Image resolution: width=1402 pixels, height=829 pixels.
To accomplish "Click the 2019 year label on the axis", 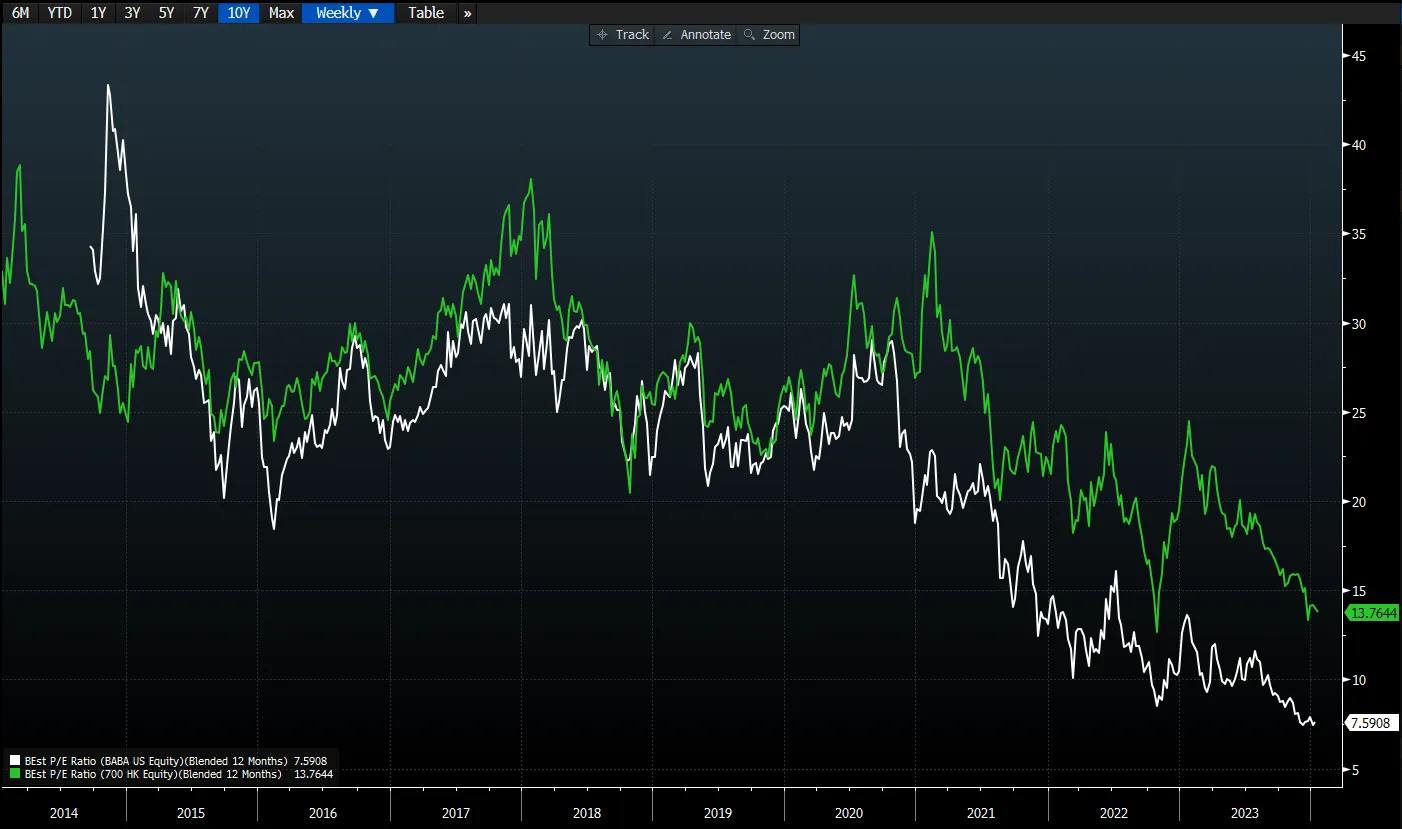I will 718,813.
